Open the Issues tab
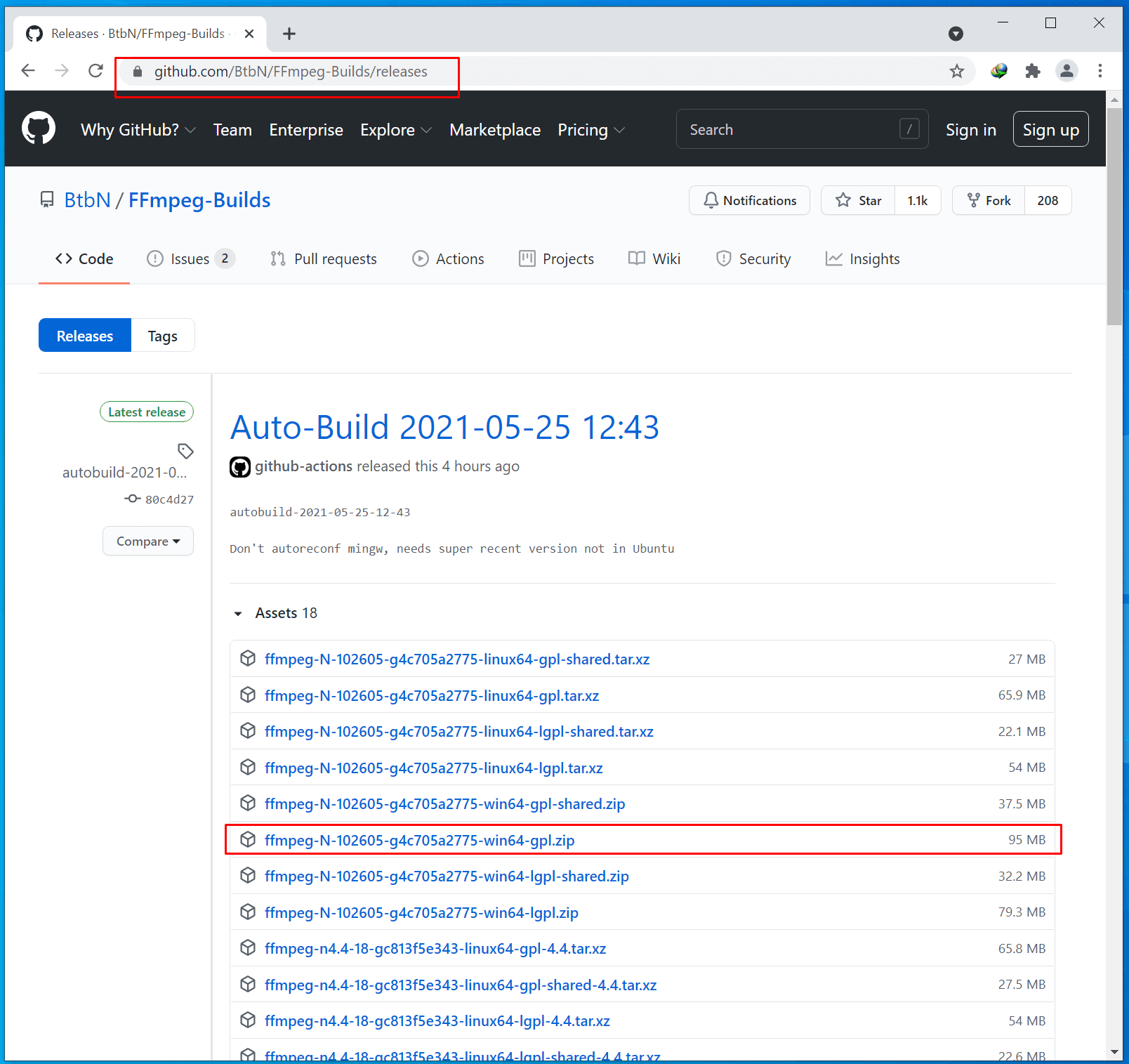The height and width of the screenshot is (1064, 1129). click(190, 259)
